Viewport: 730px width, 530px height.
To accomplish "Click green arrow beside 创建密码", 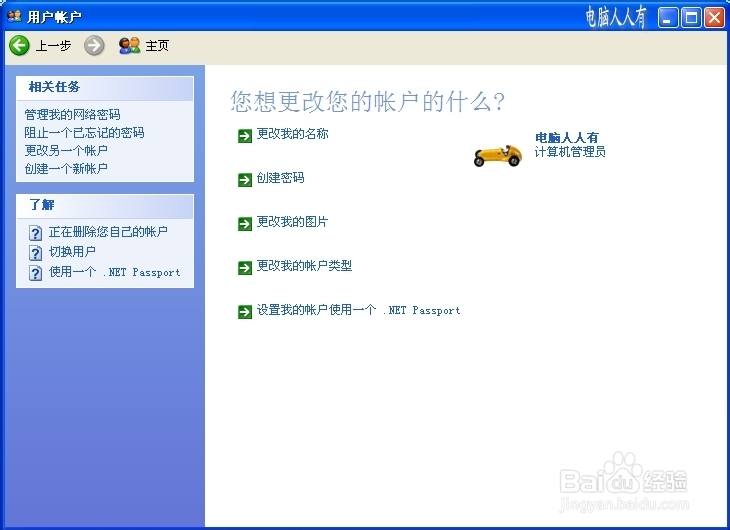I will coord(245,179).
